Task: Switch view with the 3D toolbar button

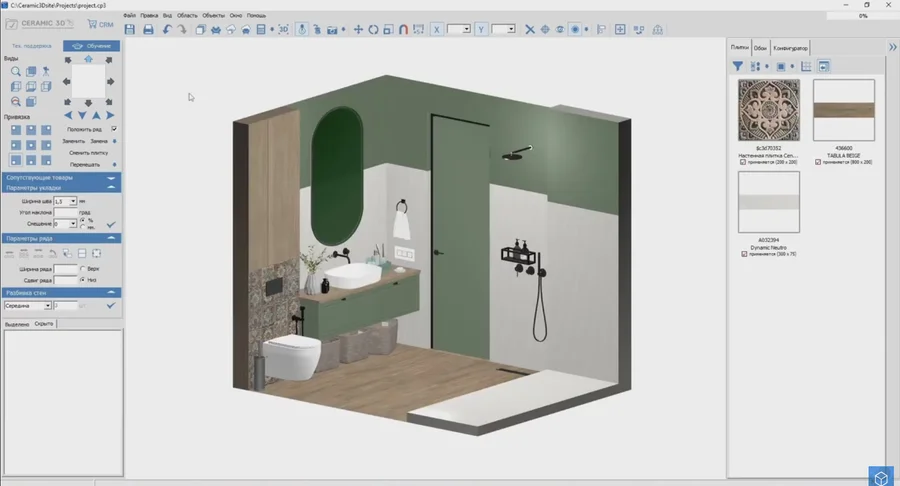Action: click(x=283, y=30)
